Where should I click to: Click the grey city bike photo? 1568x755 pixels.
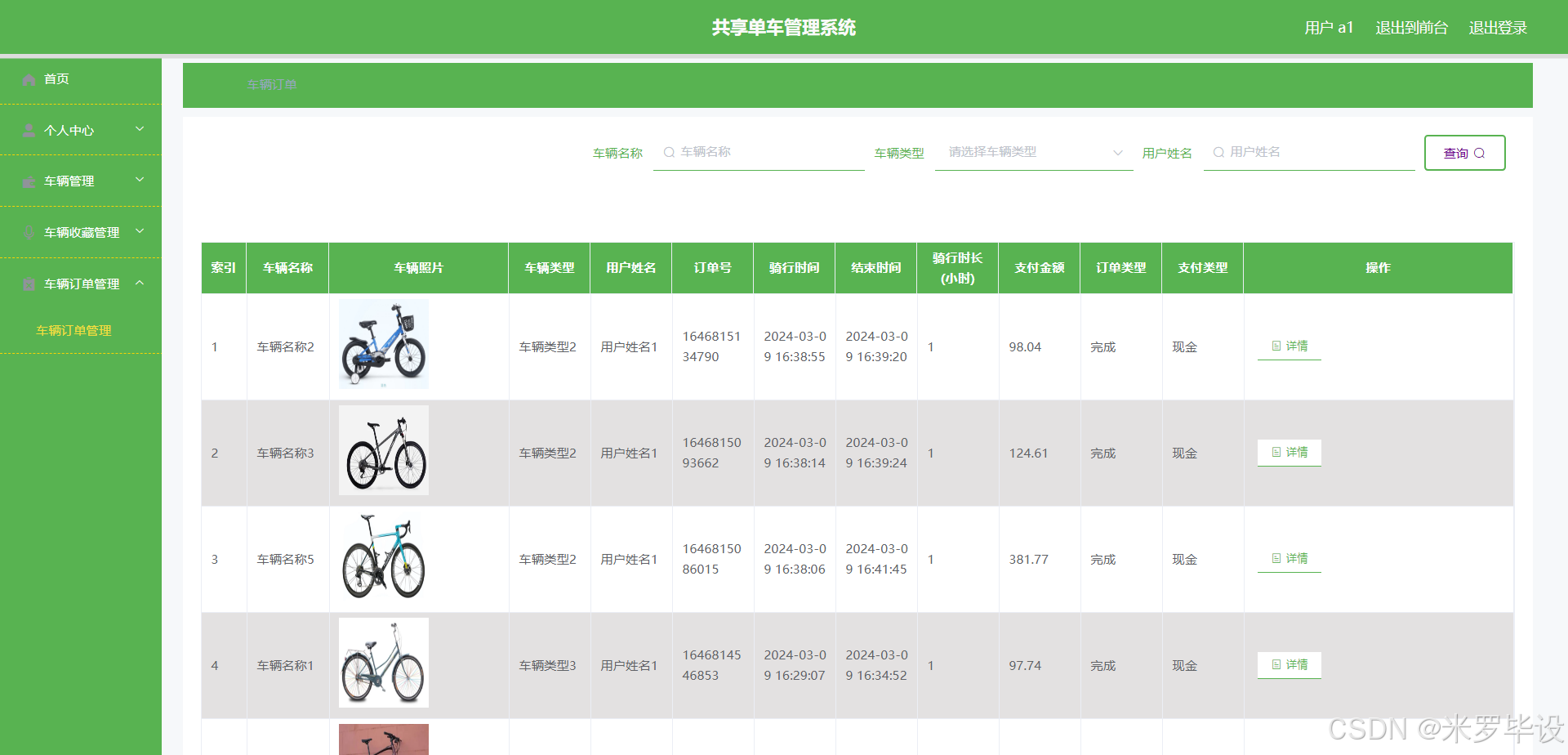pyautogui.click(x=384, y=663)
